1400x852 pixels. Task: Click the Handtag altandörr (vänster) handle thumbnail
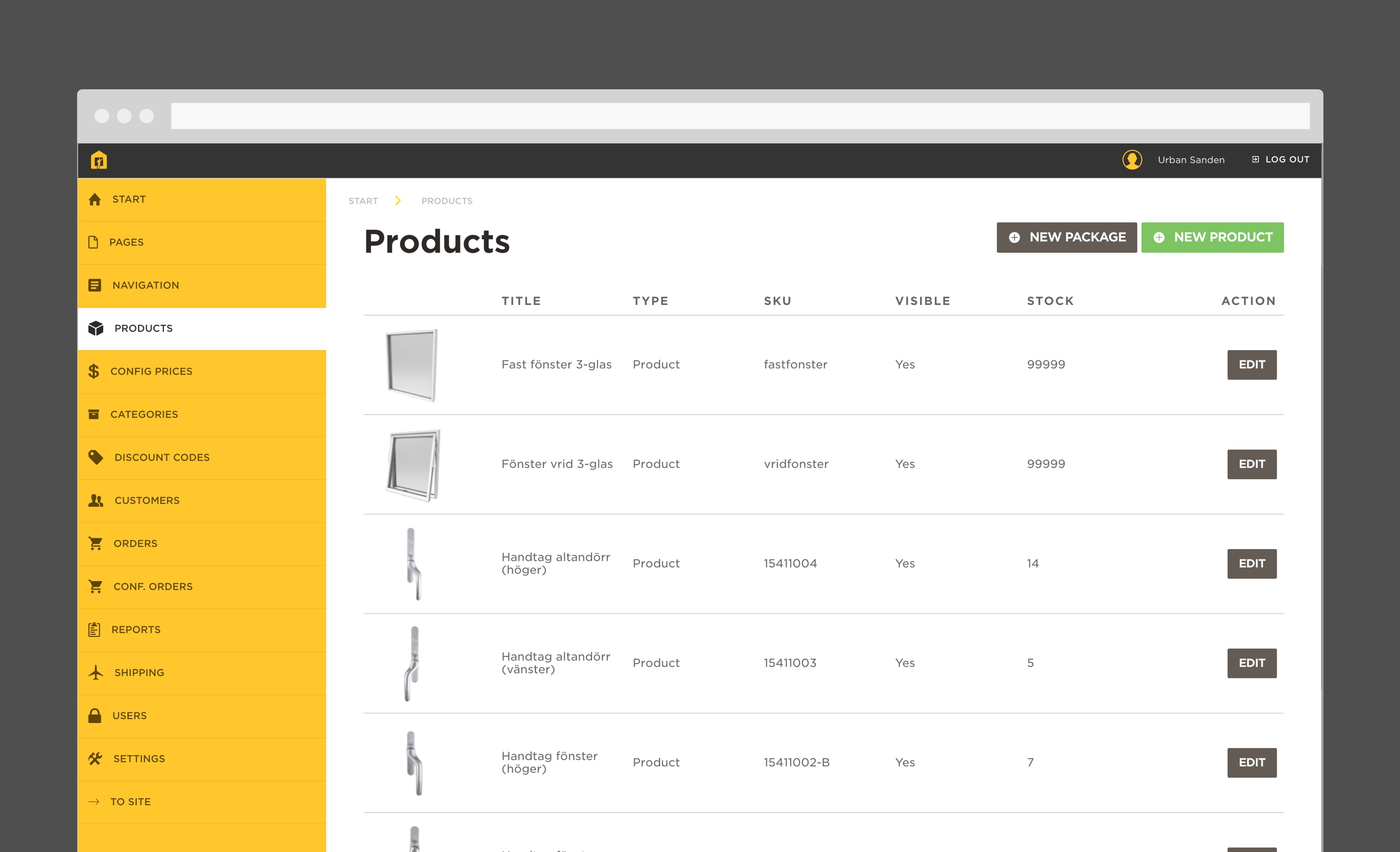412,663
